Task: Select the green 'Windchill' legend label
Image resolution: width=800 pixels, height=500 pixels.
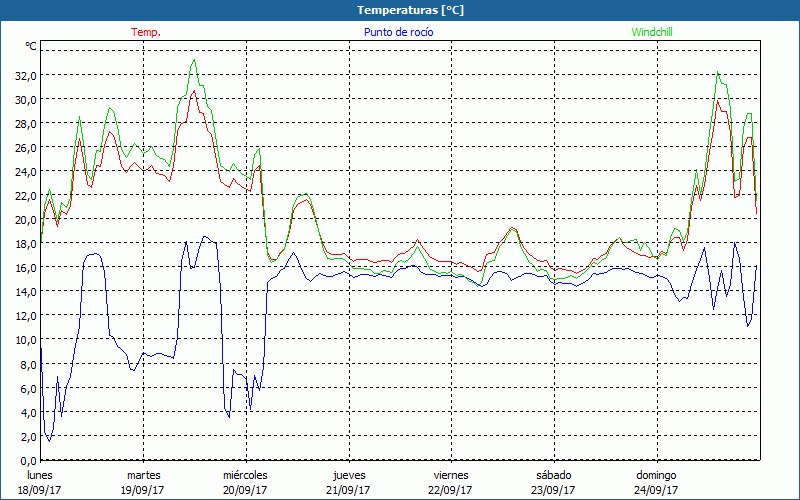Action: coord(653,32)
